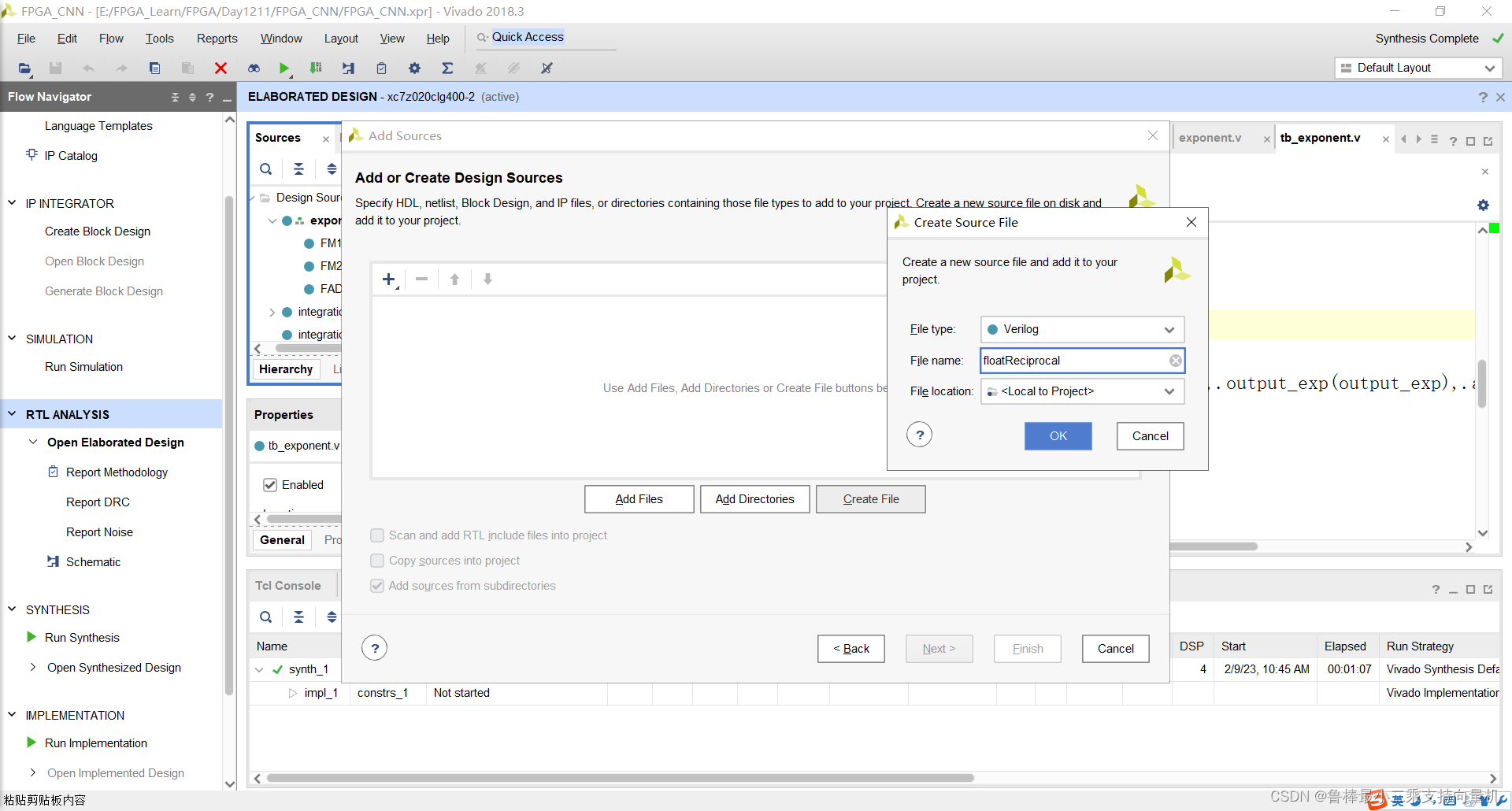Viewport: 1512px width, 811px height.
Task: Collapse all in Tcl Console panel
Action: (x=298, y=617)
